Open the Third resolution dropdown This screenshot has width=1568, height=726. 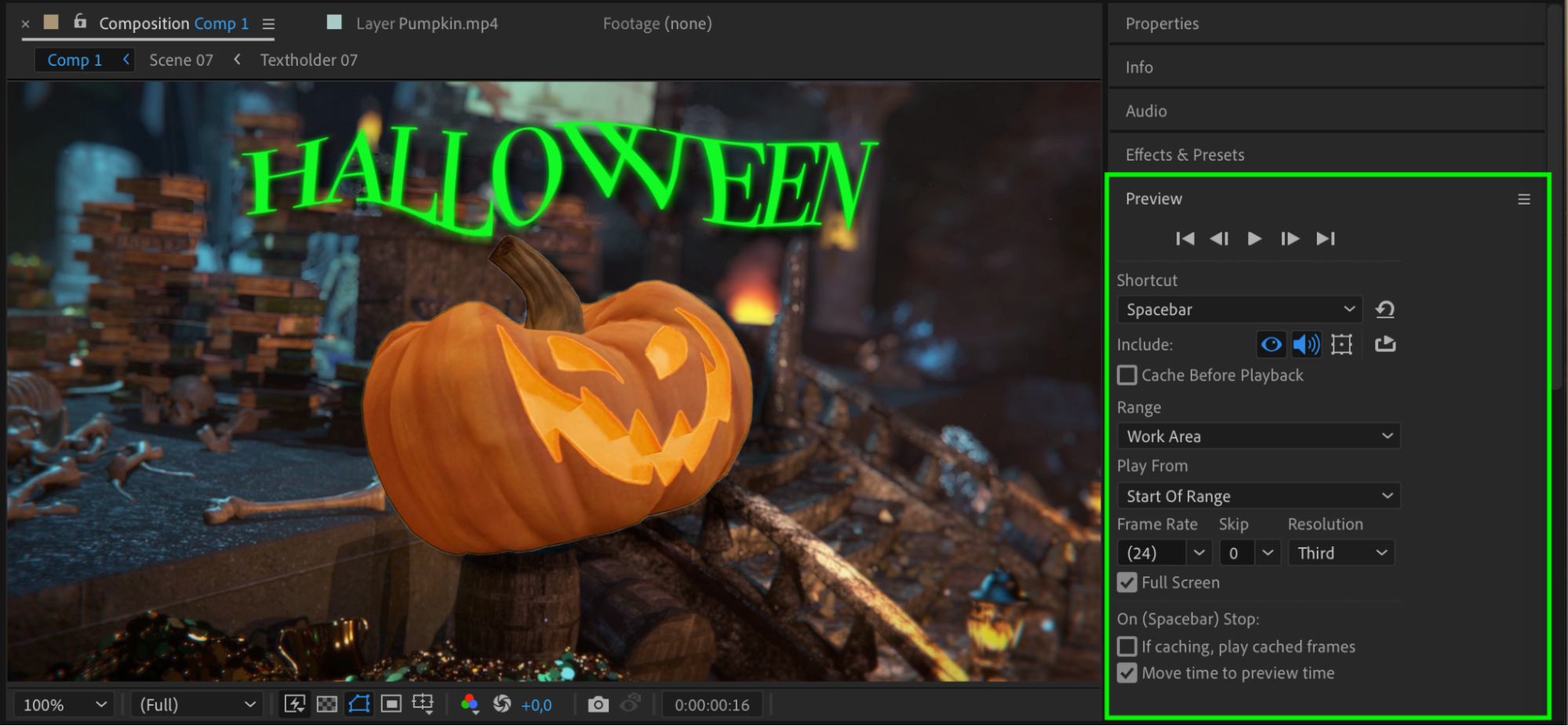pyautogui.click(x=1341, y=553)
